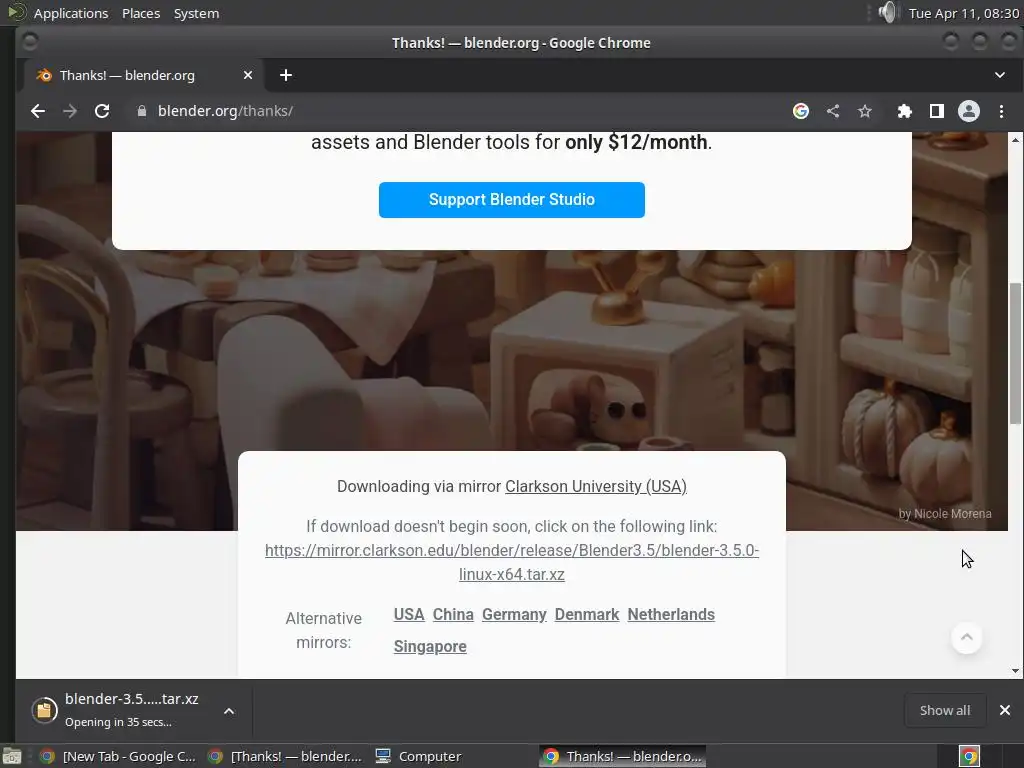Screen dimensions: 1024x768
Task: Click scrollbar up arrow
Action: (1015, 139)
